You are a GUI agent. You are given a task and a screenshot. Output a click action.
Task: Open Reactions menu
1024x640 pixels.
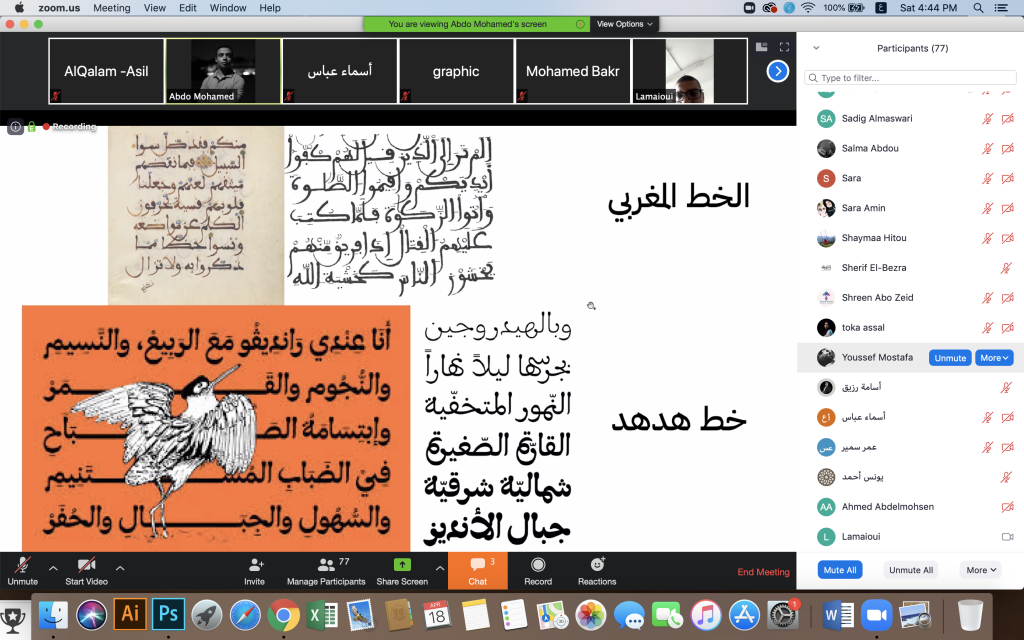[x=597, y=571]
